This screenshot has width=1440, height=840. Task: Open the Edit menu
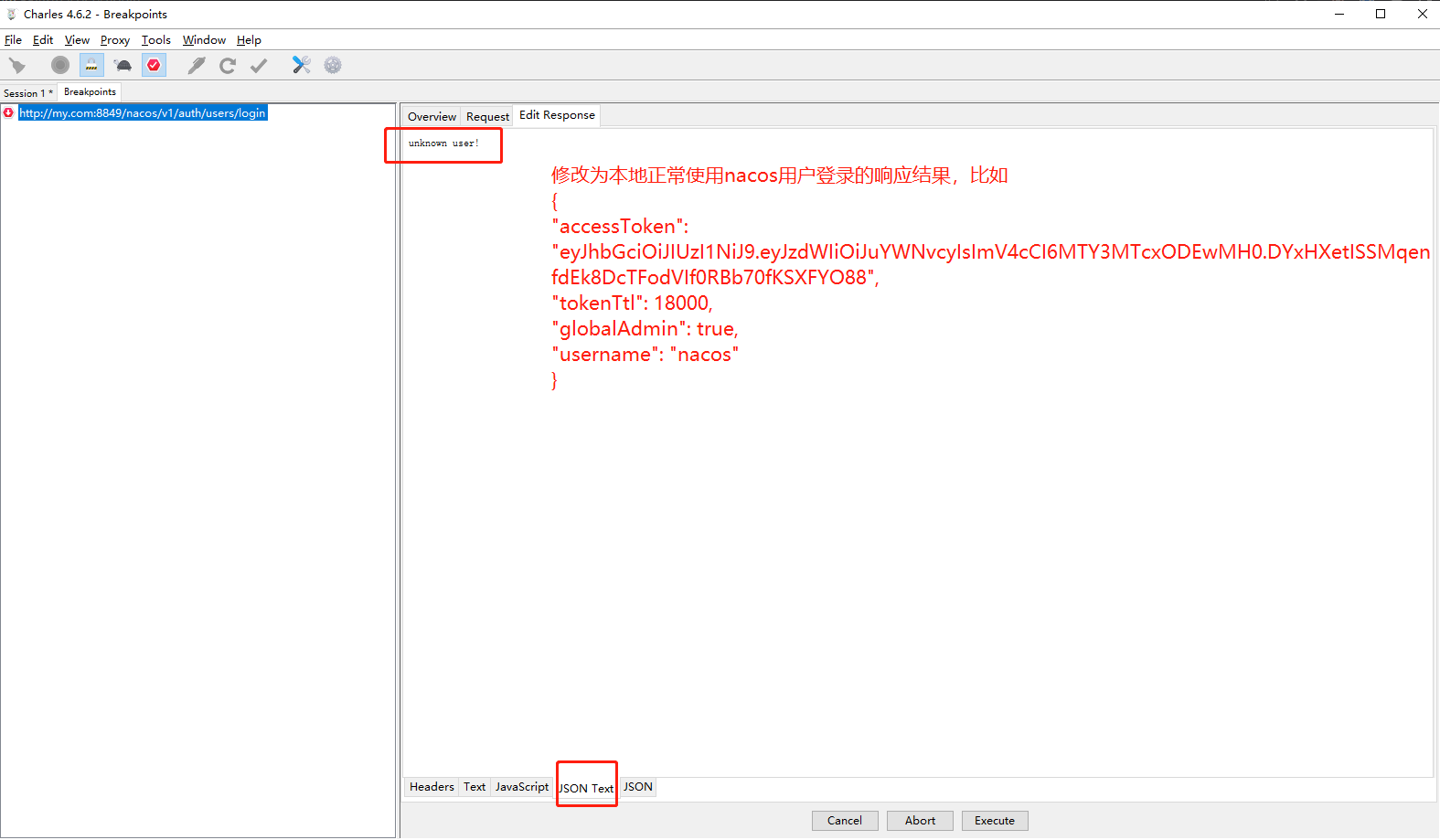tap(43, 40)
